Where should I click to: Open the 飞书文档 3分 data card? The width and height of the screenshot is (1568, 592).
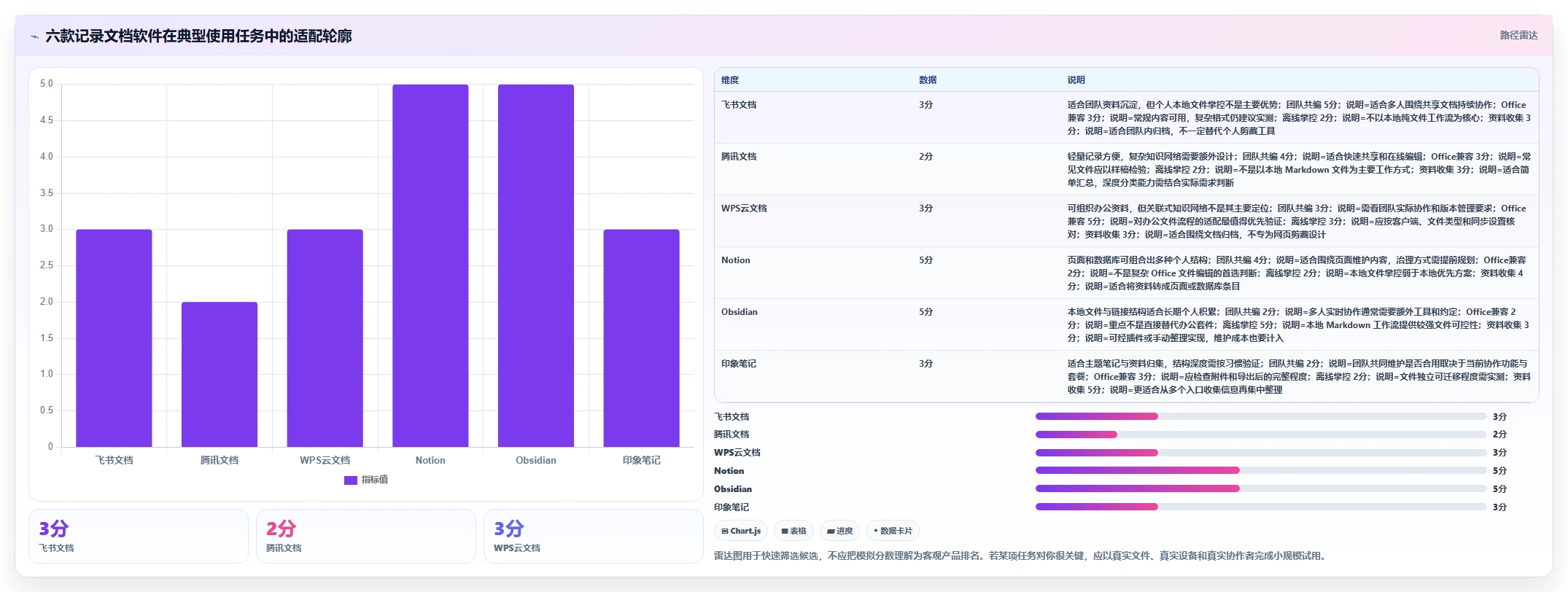point(139,536)
